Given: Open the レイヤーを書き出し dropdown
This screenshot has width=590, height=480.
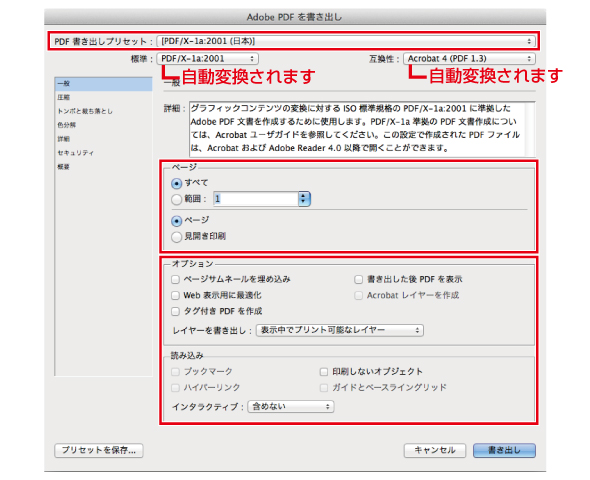Looking at the screenshot, I should (x=340, y=330).
